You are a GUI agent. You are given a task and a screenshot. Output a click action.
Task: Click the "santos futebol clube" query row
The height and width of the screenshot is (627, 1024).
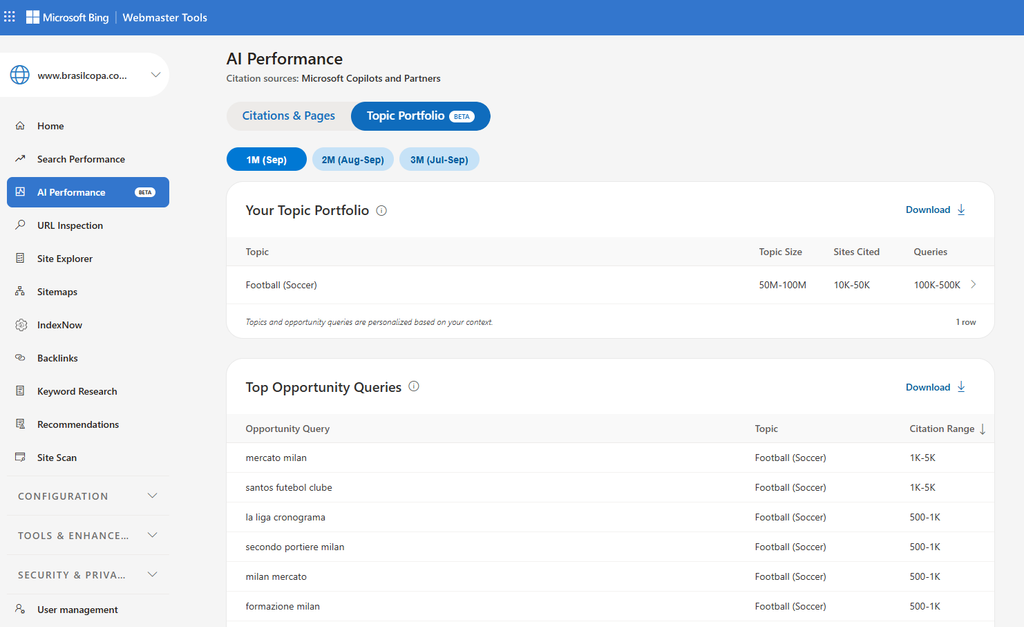(x=610, y=487)
